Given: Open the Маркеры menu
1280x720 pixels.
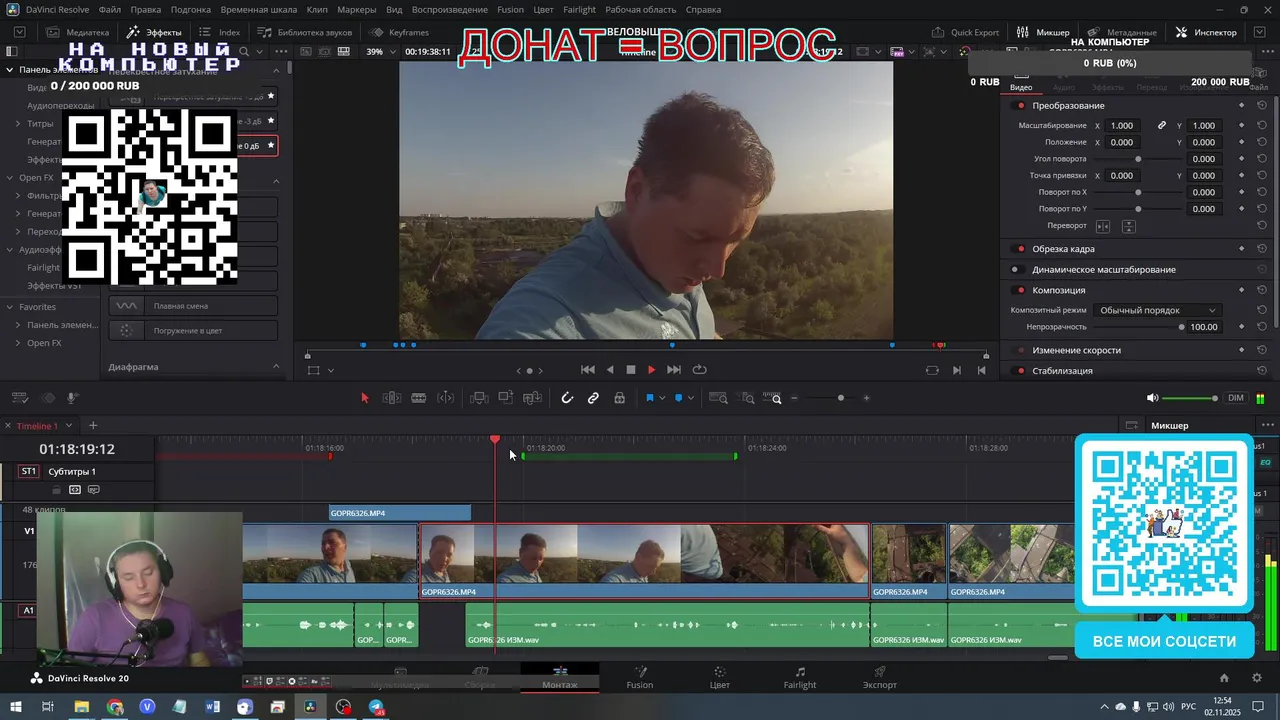Looking at the screenshot, I should (357, 10).
